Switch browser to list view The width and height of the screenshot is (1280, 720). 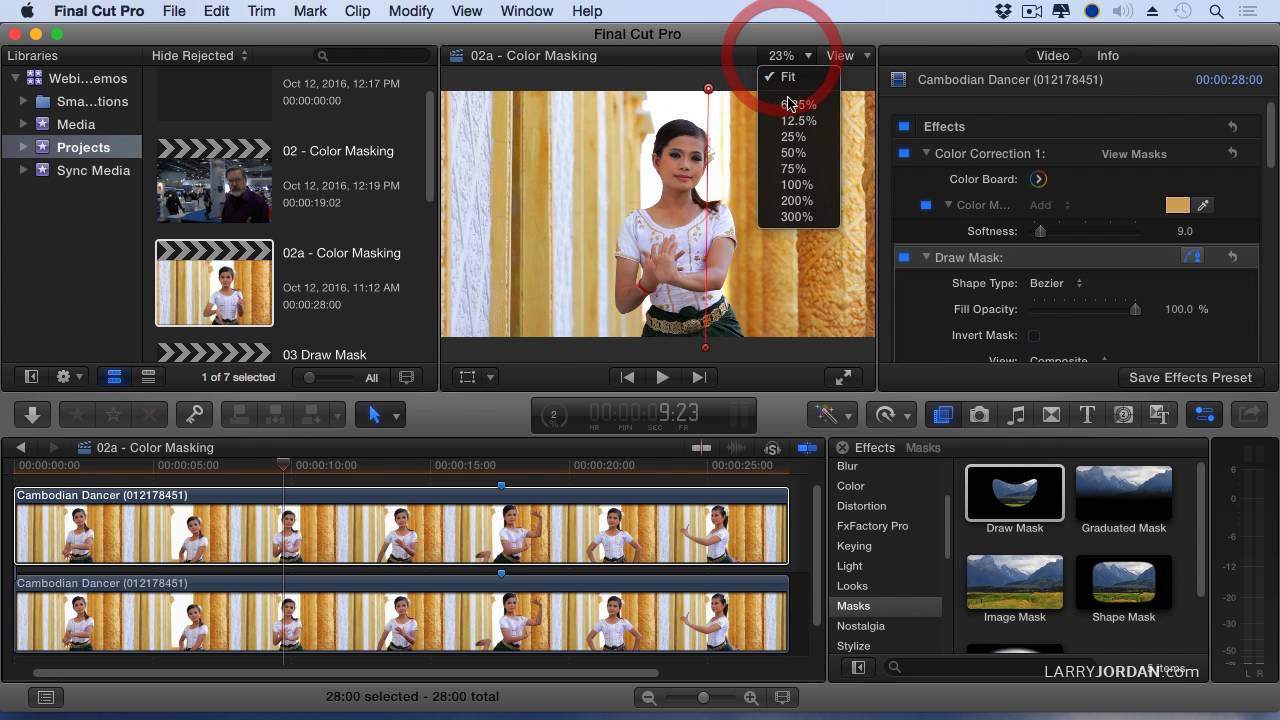(148, 377)
